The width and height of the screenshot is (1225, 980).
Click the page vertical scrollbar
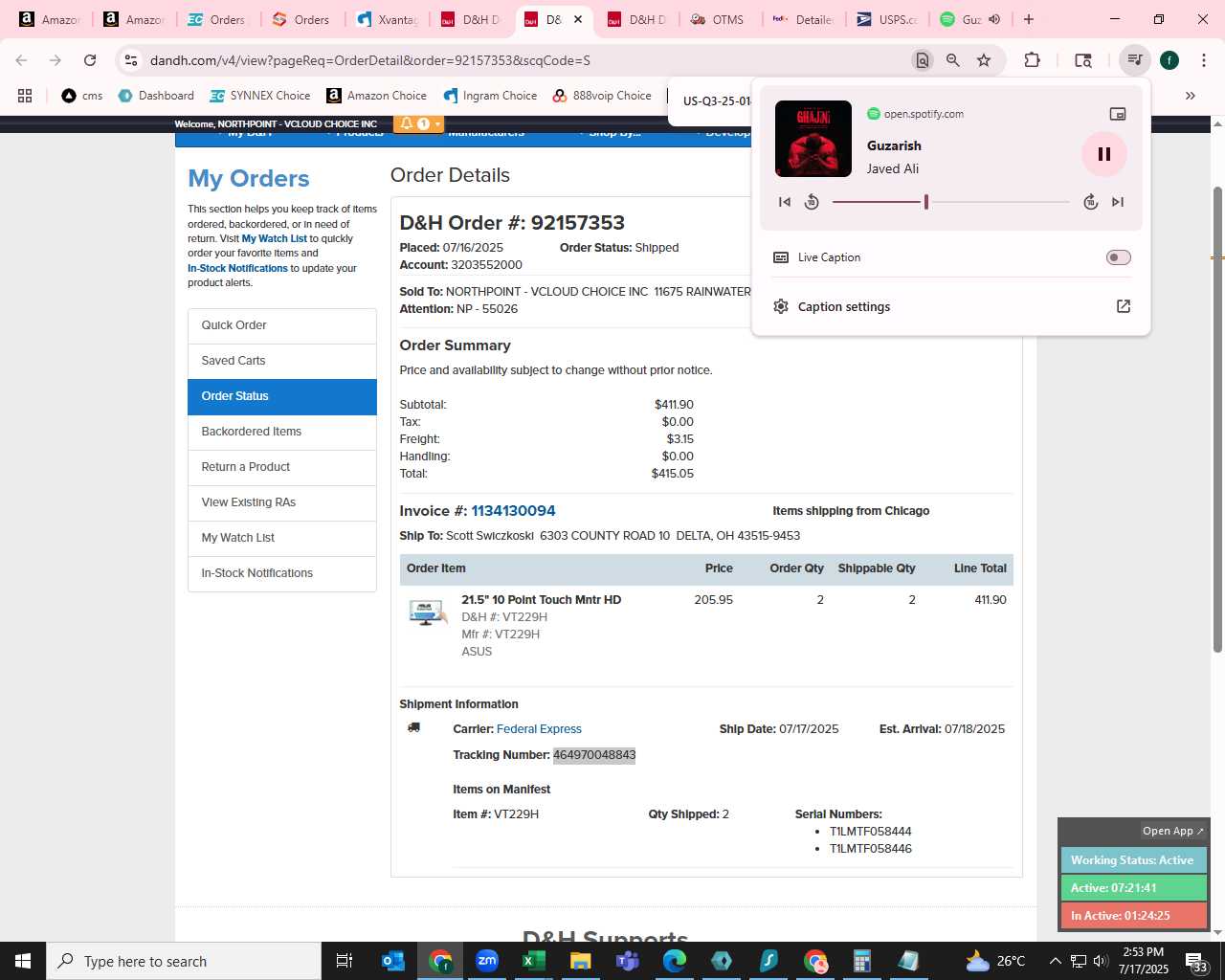(1217, 419)
